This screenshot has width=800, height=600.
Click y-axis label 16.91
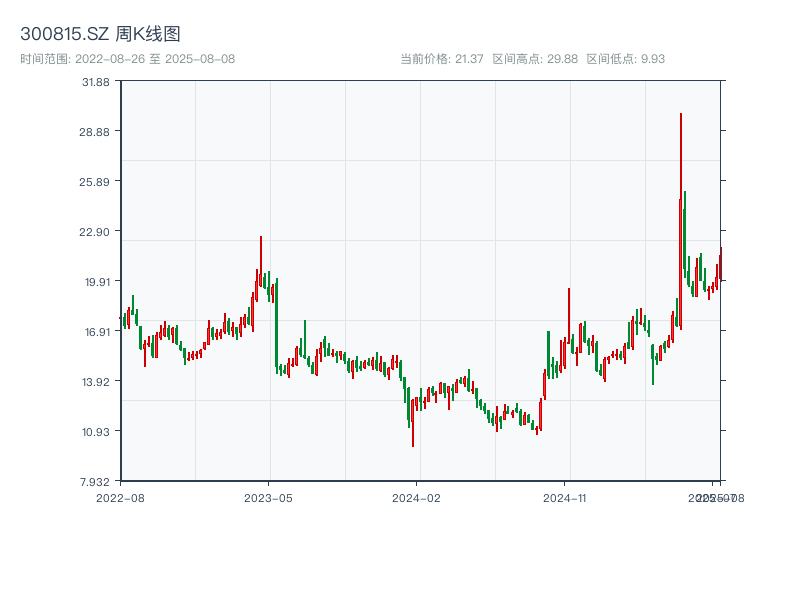click(x=97, y=332)
